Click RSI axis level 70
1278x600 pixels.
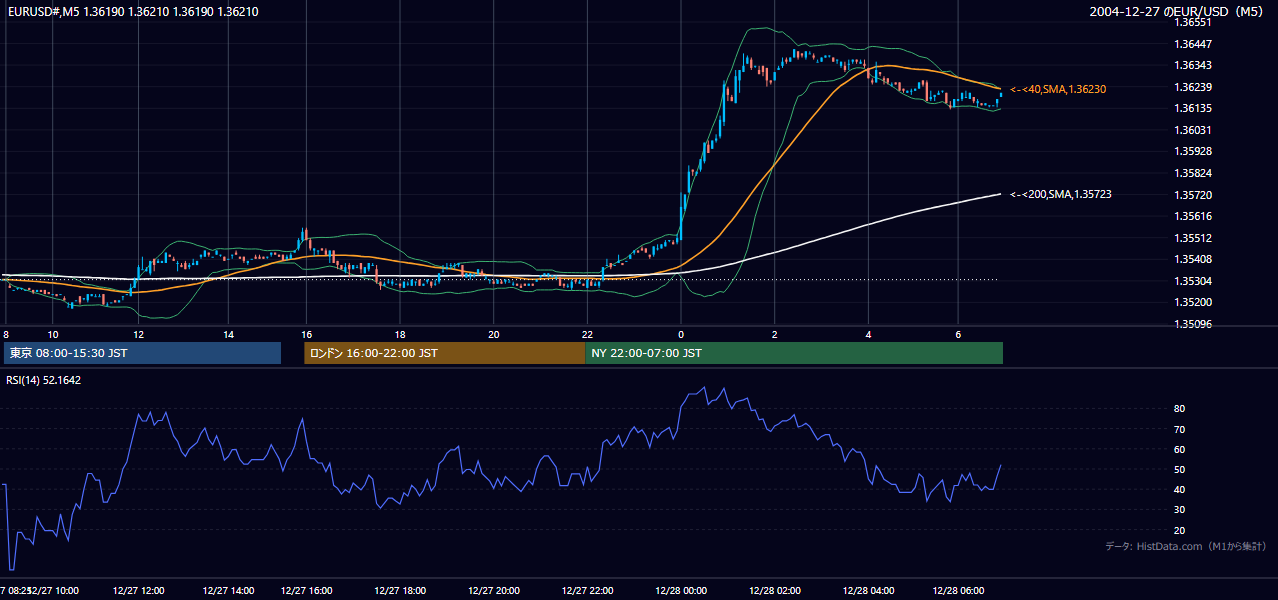1180,429
